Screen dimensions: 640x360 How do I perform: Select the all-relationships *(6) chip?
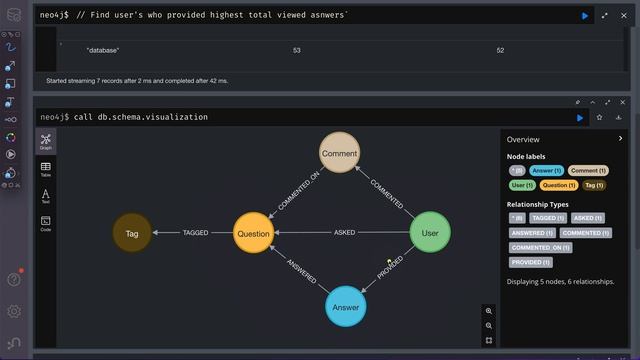pyautogui.click(x=517, y=218)
